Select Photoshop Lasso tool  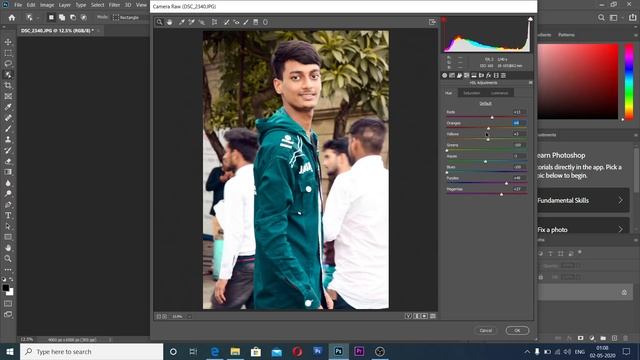click(x=8, y=64)
